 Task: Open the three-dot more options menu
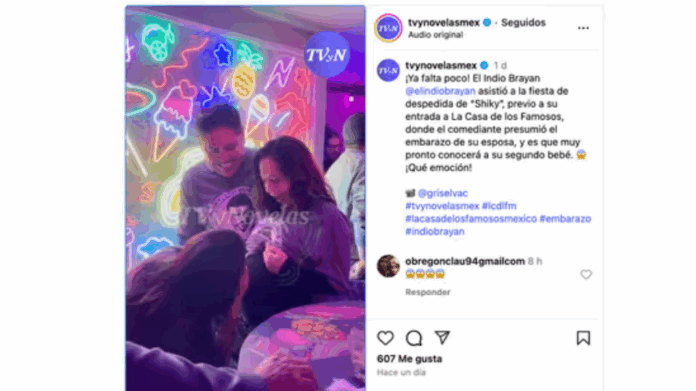[583, 28]
